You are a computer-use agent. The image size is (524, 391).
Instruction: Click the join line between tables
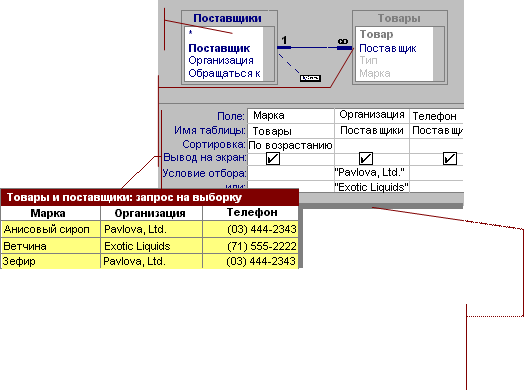314,48
